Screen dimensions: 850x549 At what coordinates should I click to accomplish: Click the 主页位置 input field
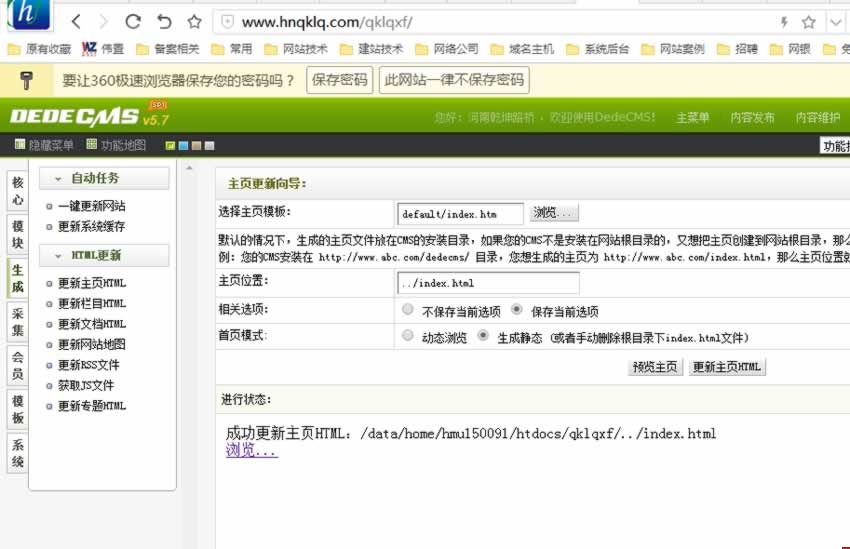coord(487,283)
